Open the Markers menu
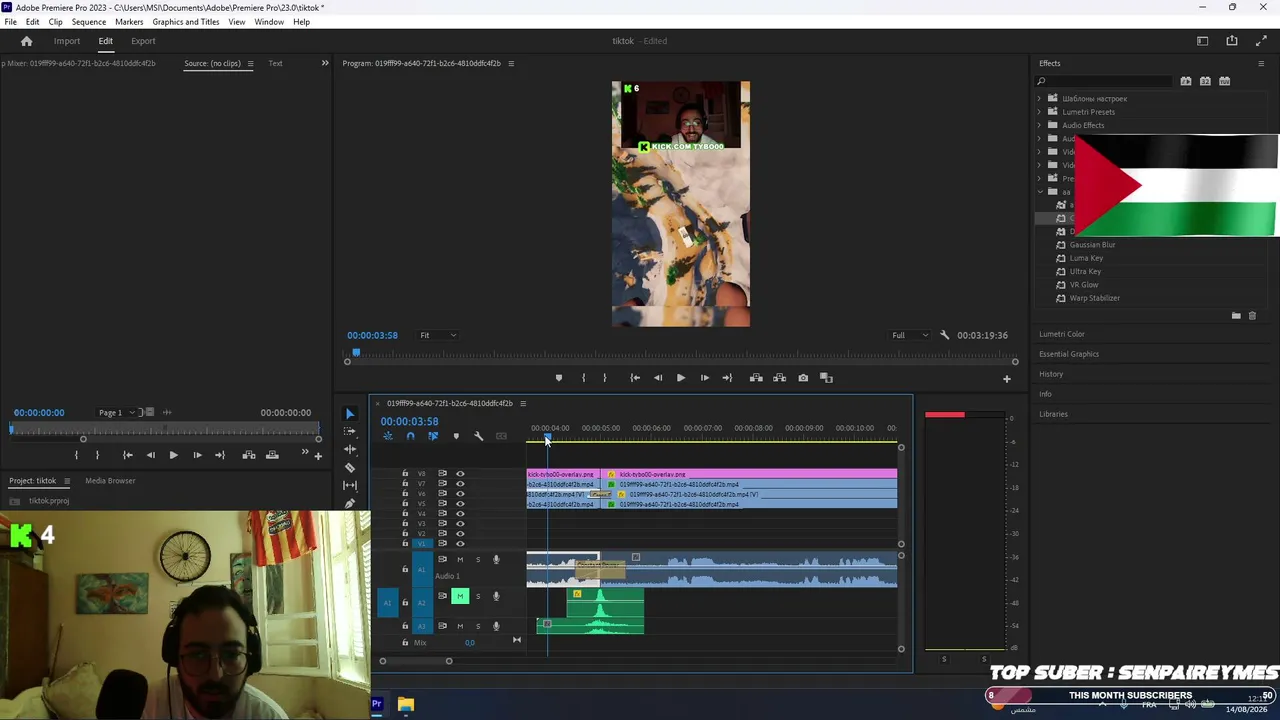 pos(129,22)
